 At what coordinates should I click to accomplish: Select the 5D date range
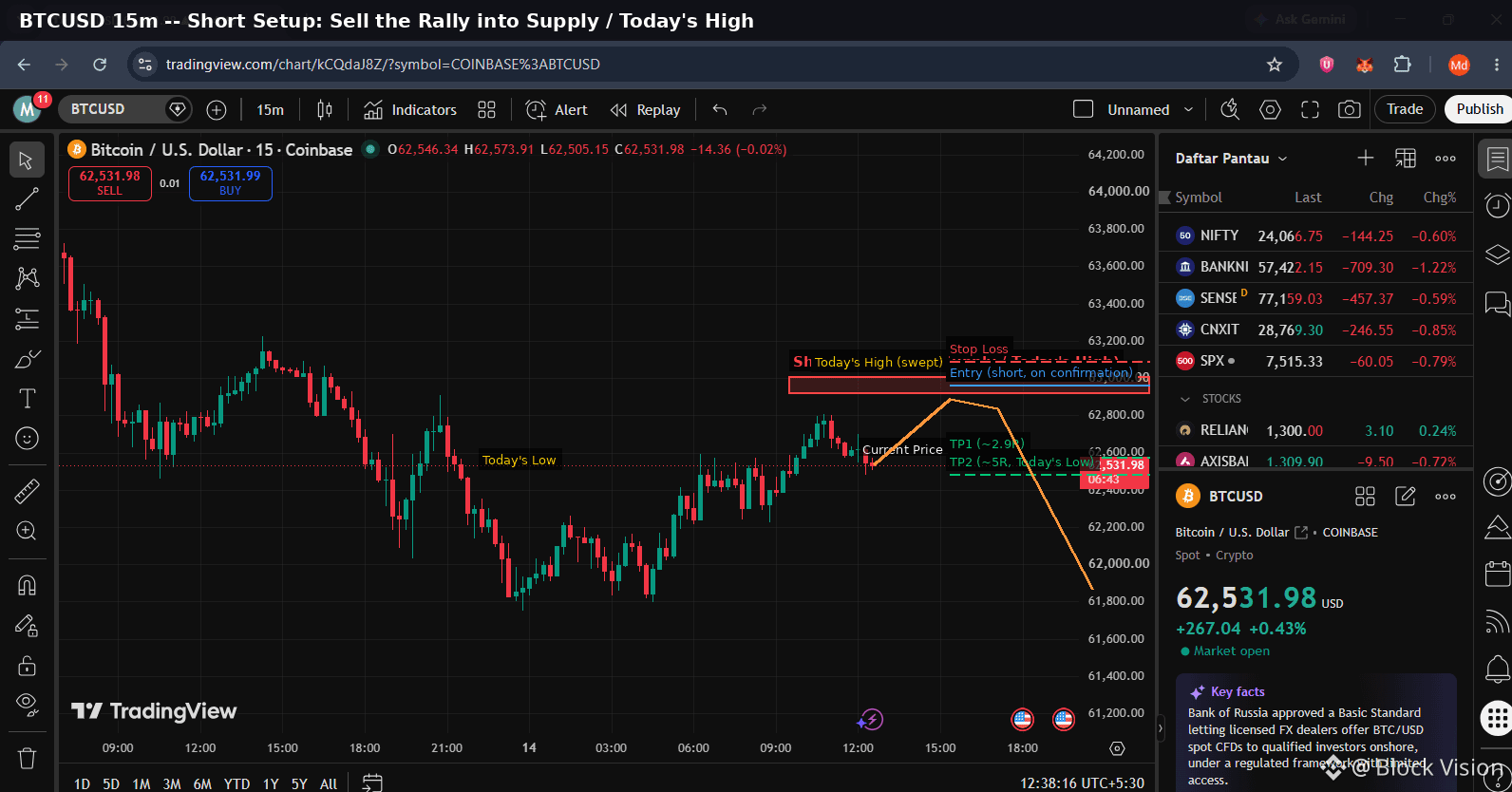tap(111, 783)
